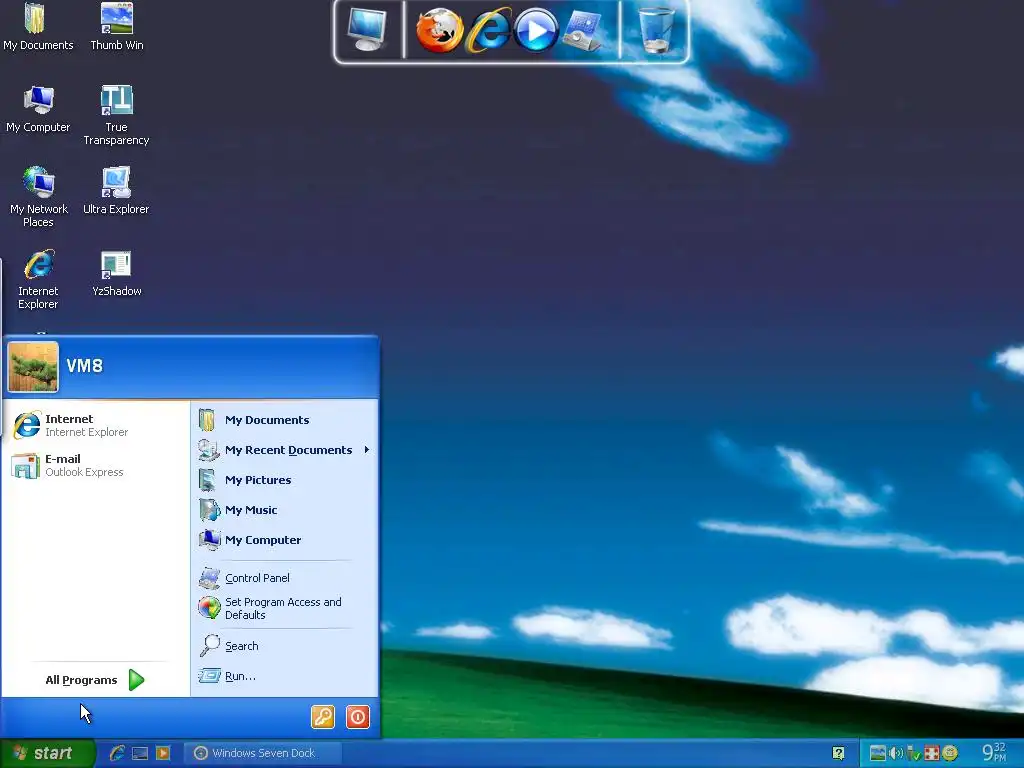Open the Run... dialog
1024x768 pixels.
(x=285, y=676)
